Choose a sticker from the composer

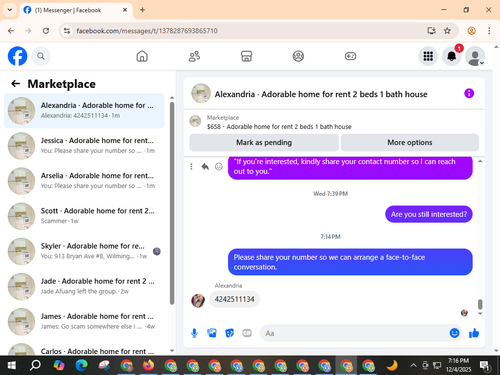click(229, 333)
